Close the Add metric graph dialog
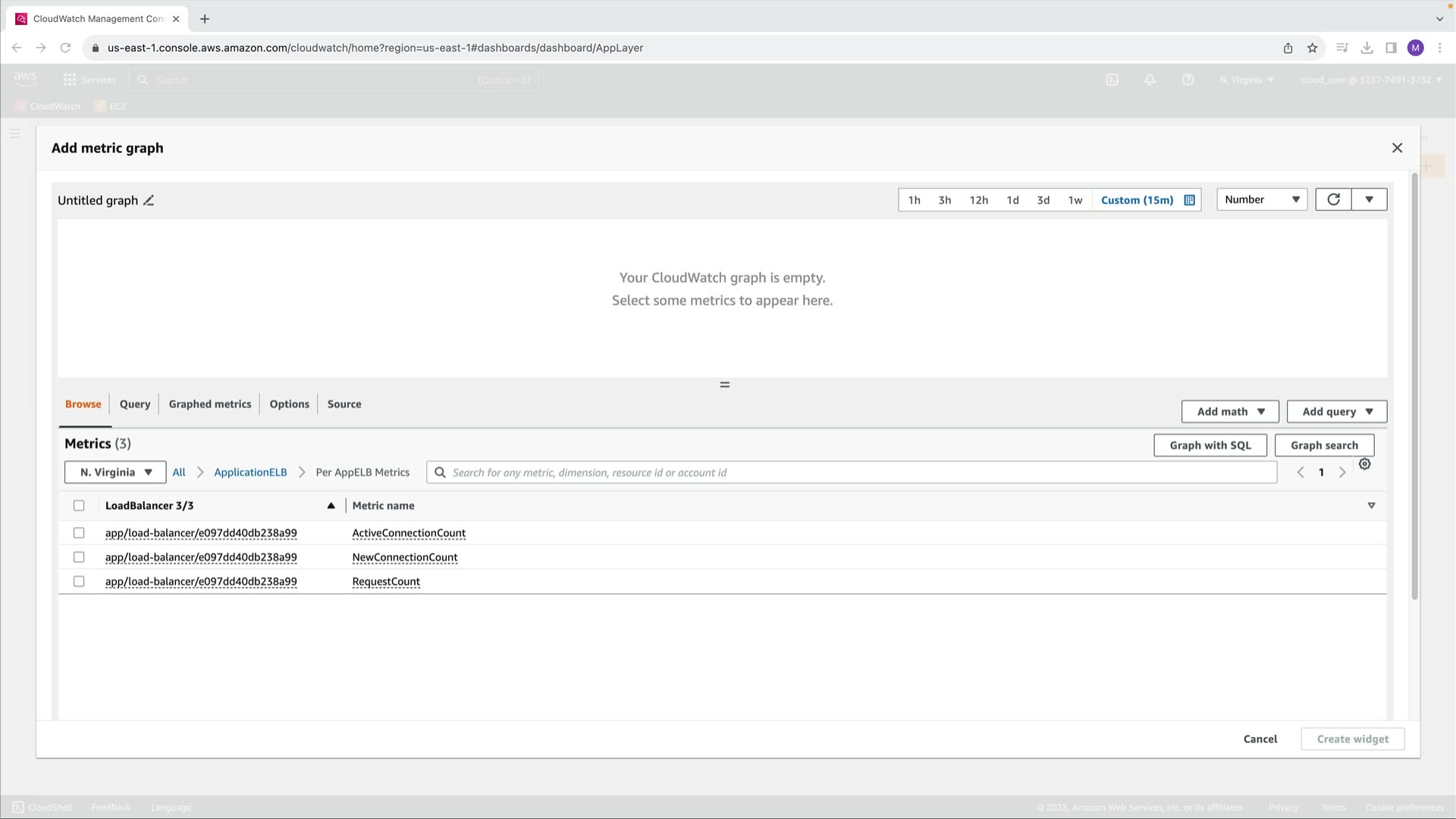The height and width of the screenshot is (819, 1456). pyautogui.click(x=1397, y=148)
